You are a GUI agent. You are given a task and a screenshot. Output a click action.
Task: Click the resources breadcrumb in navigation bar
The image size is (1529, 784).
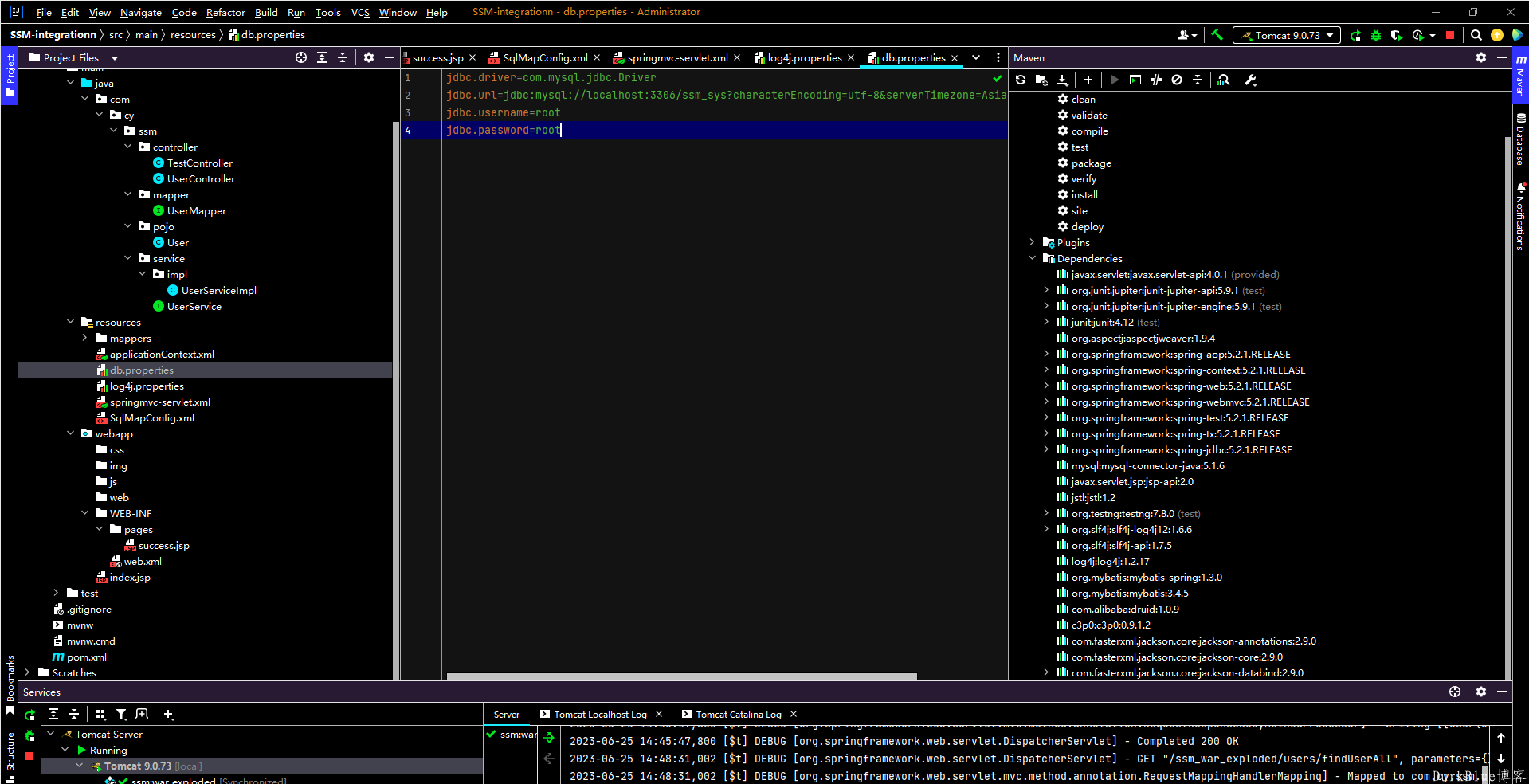point(193,34)
